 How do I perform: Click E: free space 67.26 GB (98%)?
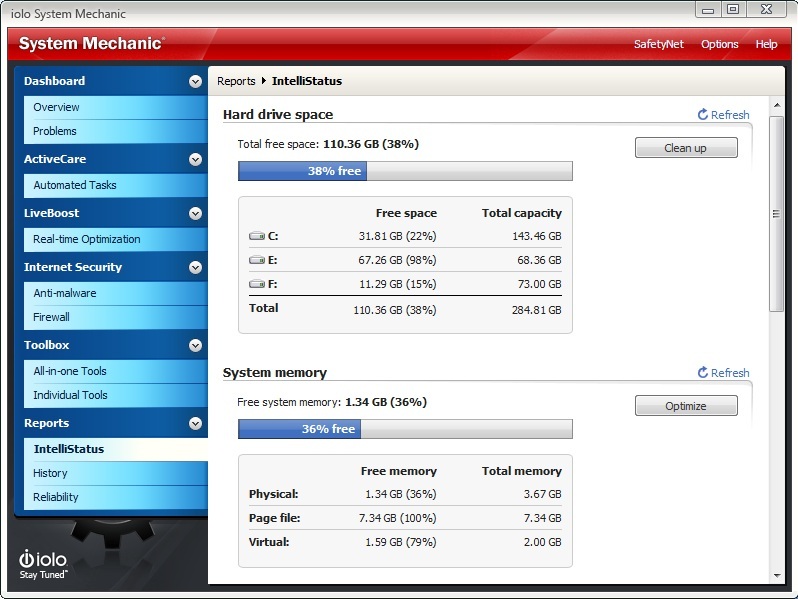[397, 260]
